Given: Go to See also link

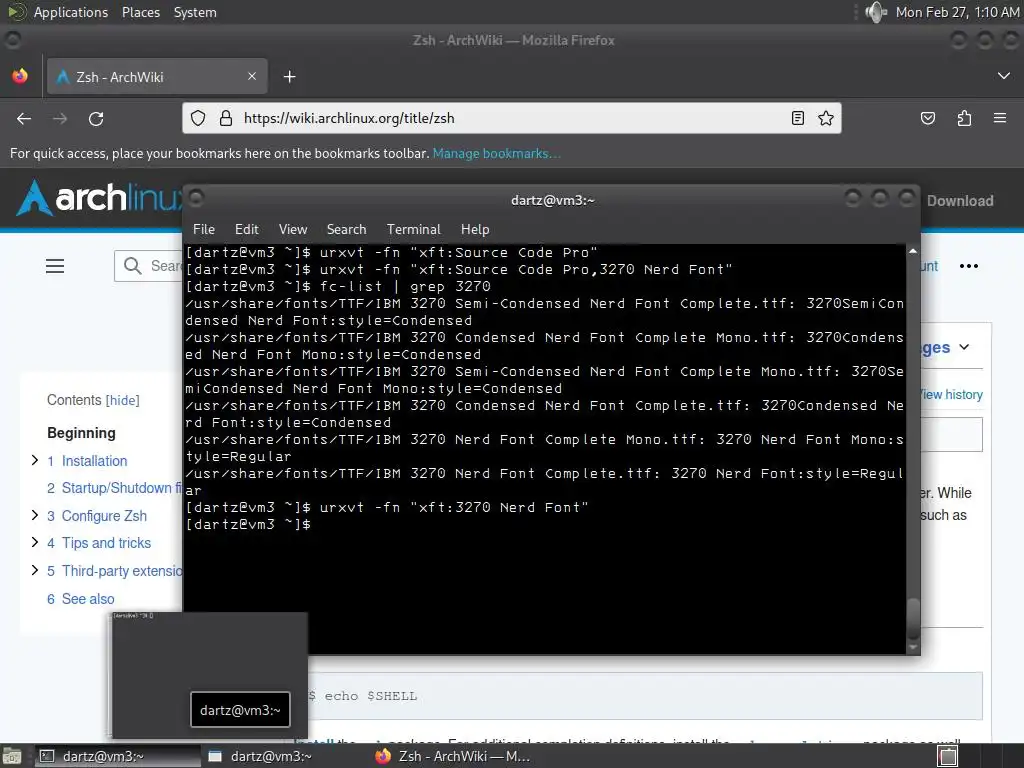Looking at the screenshot, I should pos(88,599).
